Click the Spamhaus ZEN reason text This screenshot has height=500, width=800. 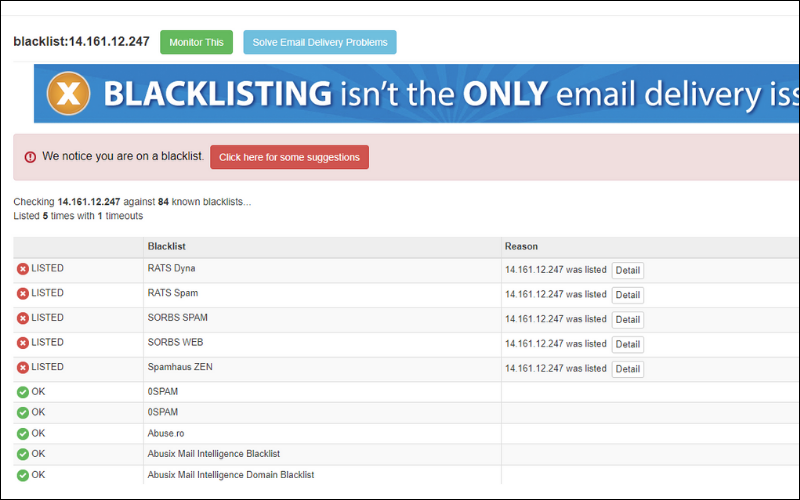coord(556,368)
